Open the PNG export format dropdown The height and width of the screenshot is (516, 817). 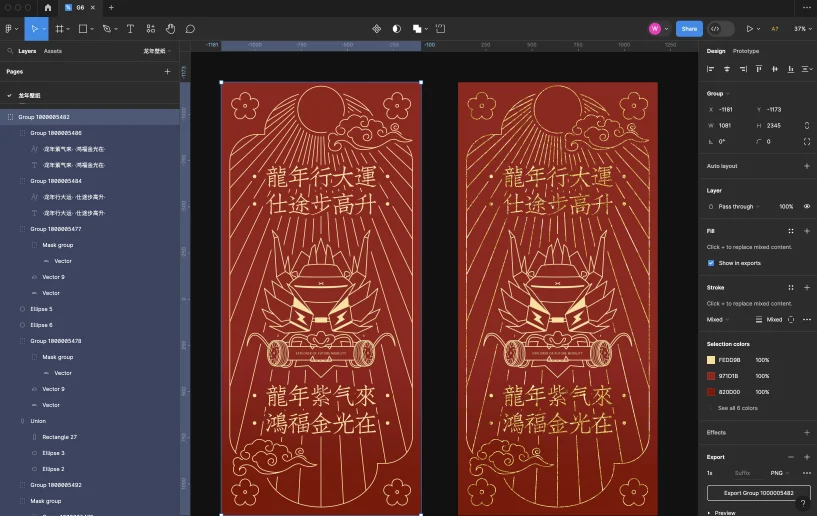(x=777, y=472)
